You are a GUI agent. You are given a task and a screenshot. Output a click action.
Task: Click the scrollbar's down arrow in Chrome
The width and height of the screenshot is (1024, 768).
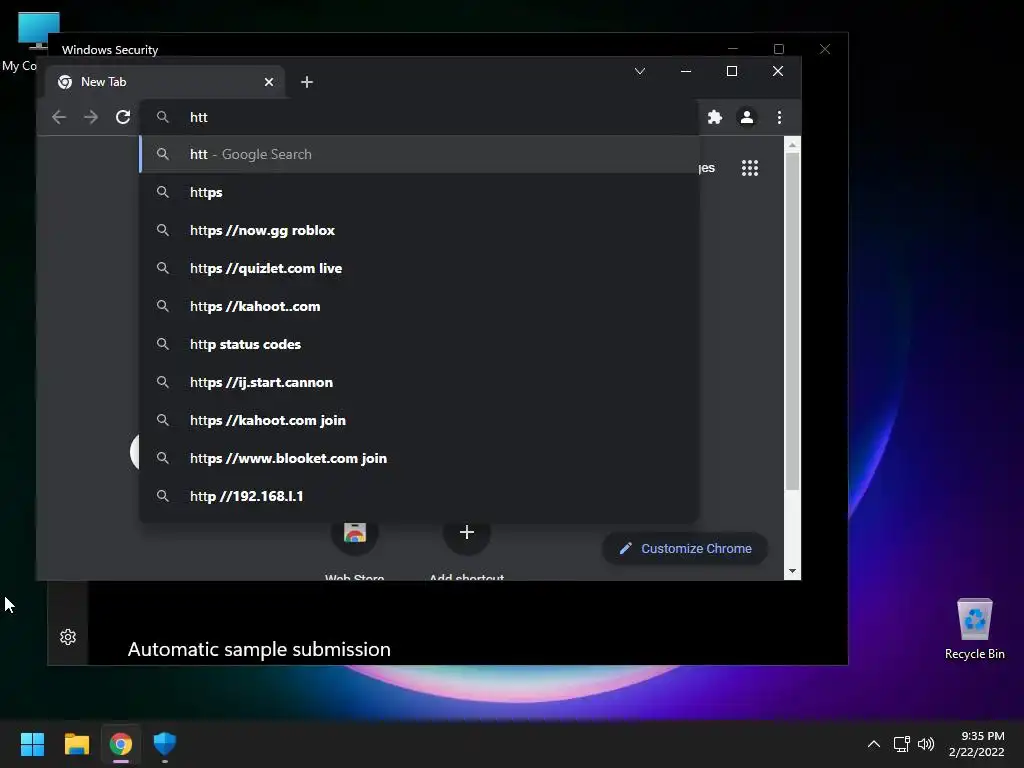pos(792,571)
